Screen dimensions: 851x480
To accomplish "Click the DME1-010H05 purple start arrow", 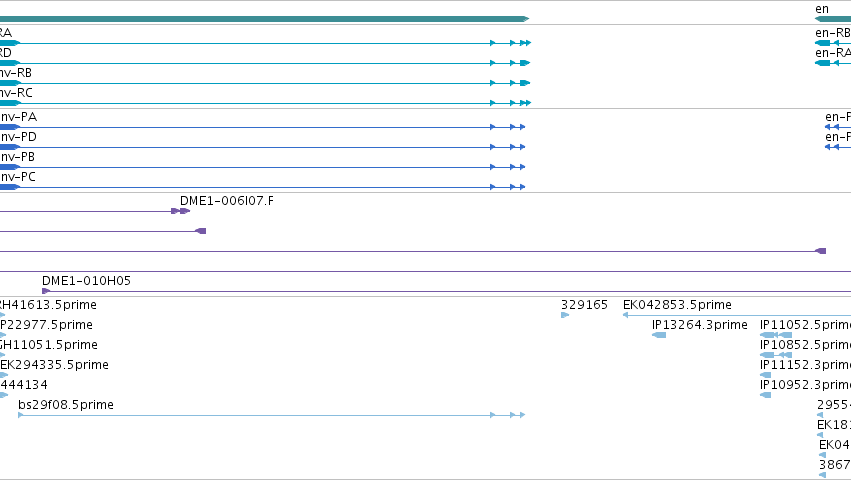I will 46,291.
